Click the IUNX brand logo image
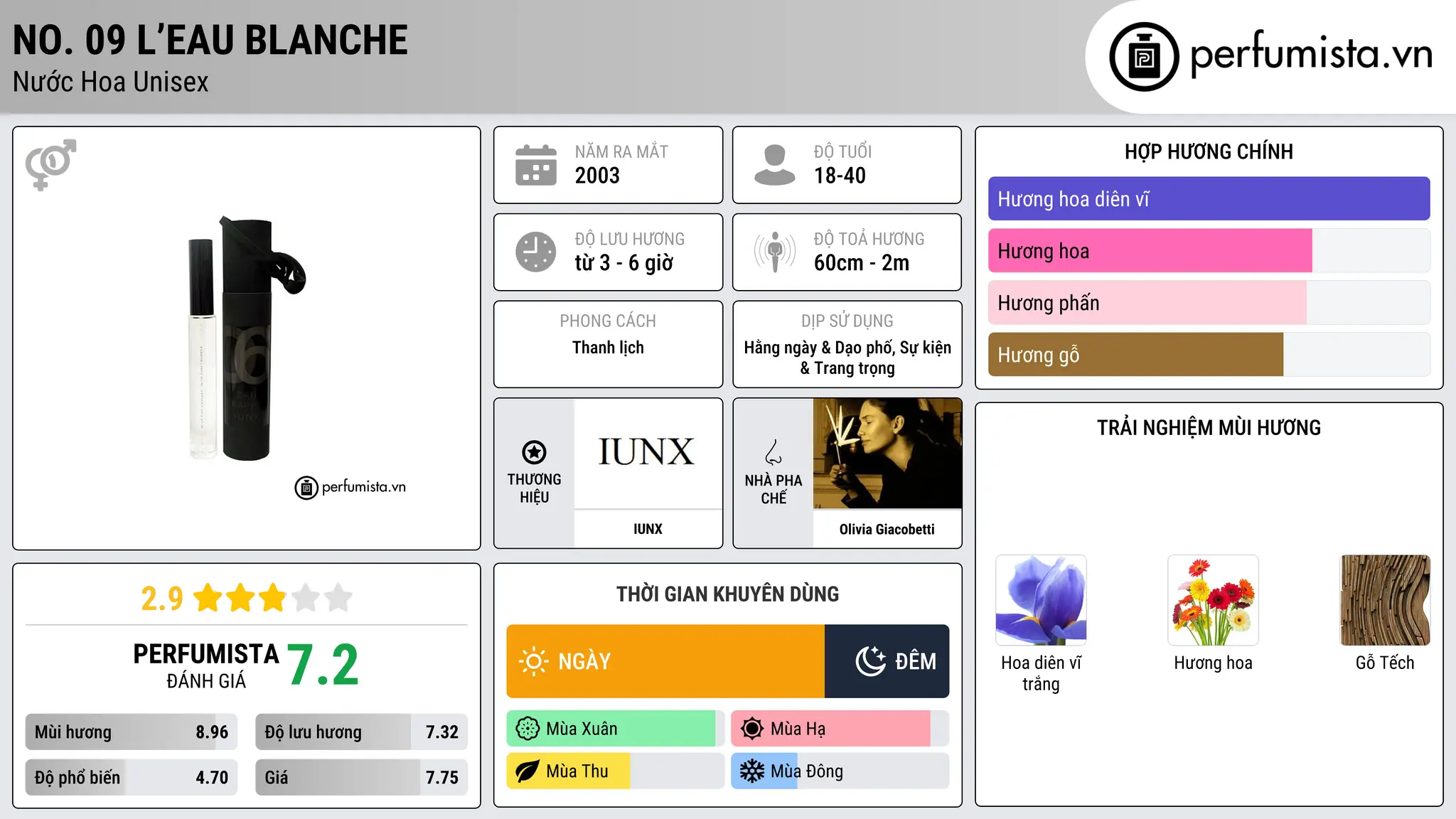1456x819 pixels. (x=647, y=453)
